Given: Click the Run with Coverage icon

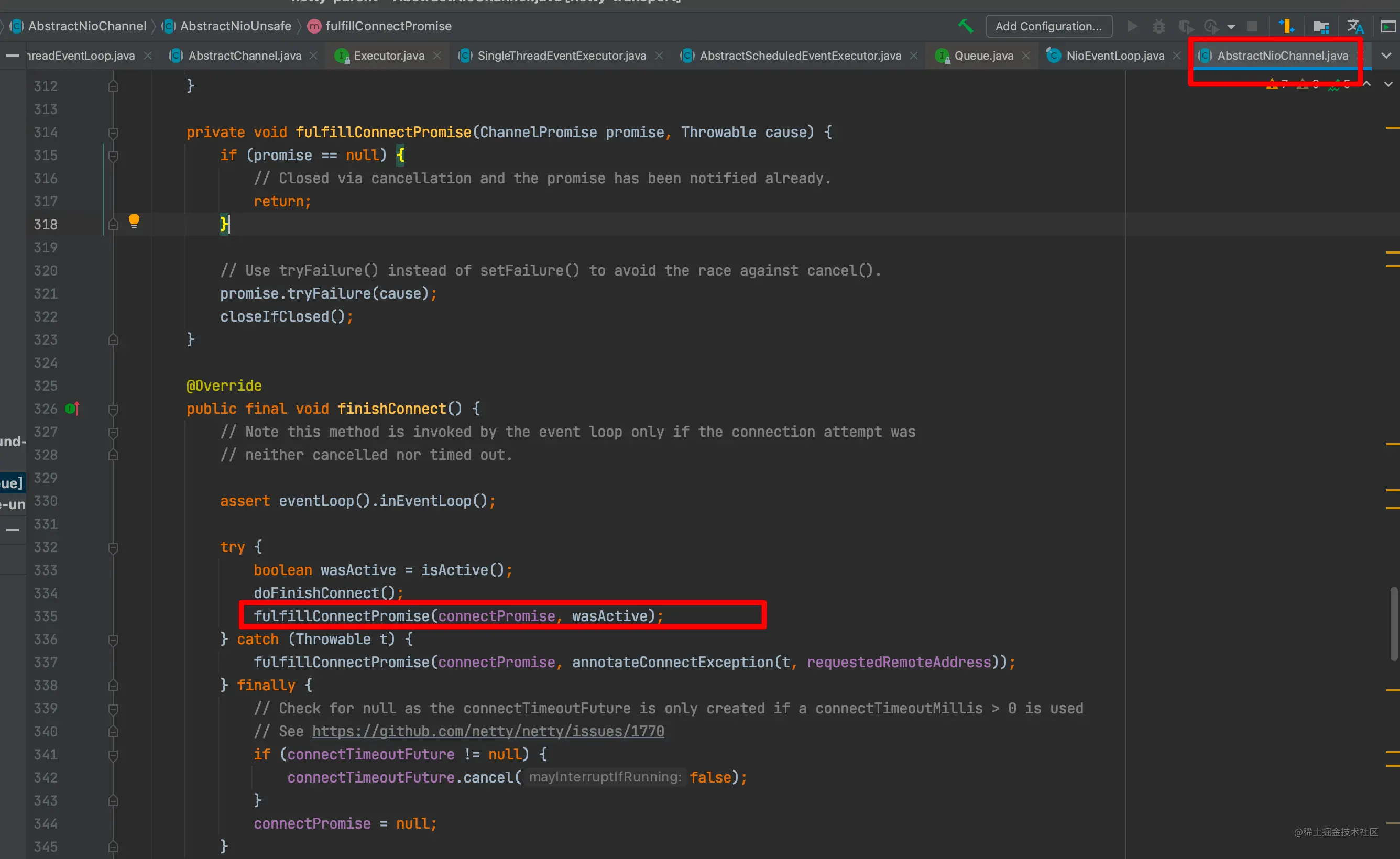Looking at the screenshot, I should 1185,26.
